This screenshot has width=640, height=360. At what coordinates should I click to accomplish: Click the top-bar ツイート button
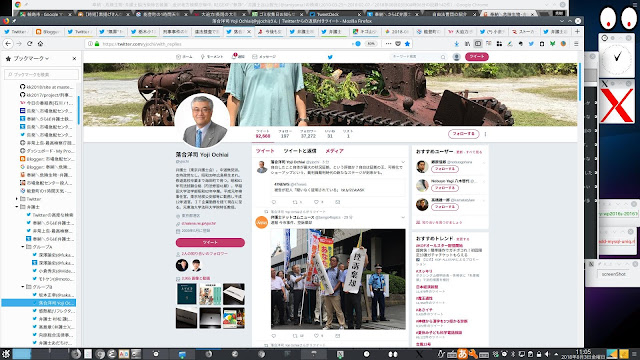(476, 57)
